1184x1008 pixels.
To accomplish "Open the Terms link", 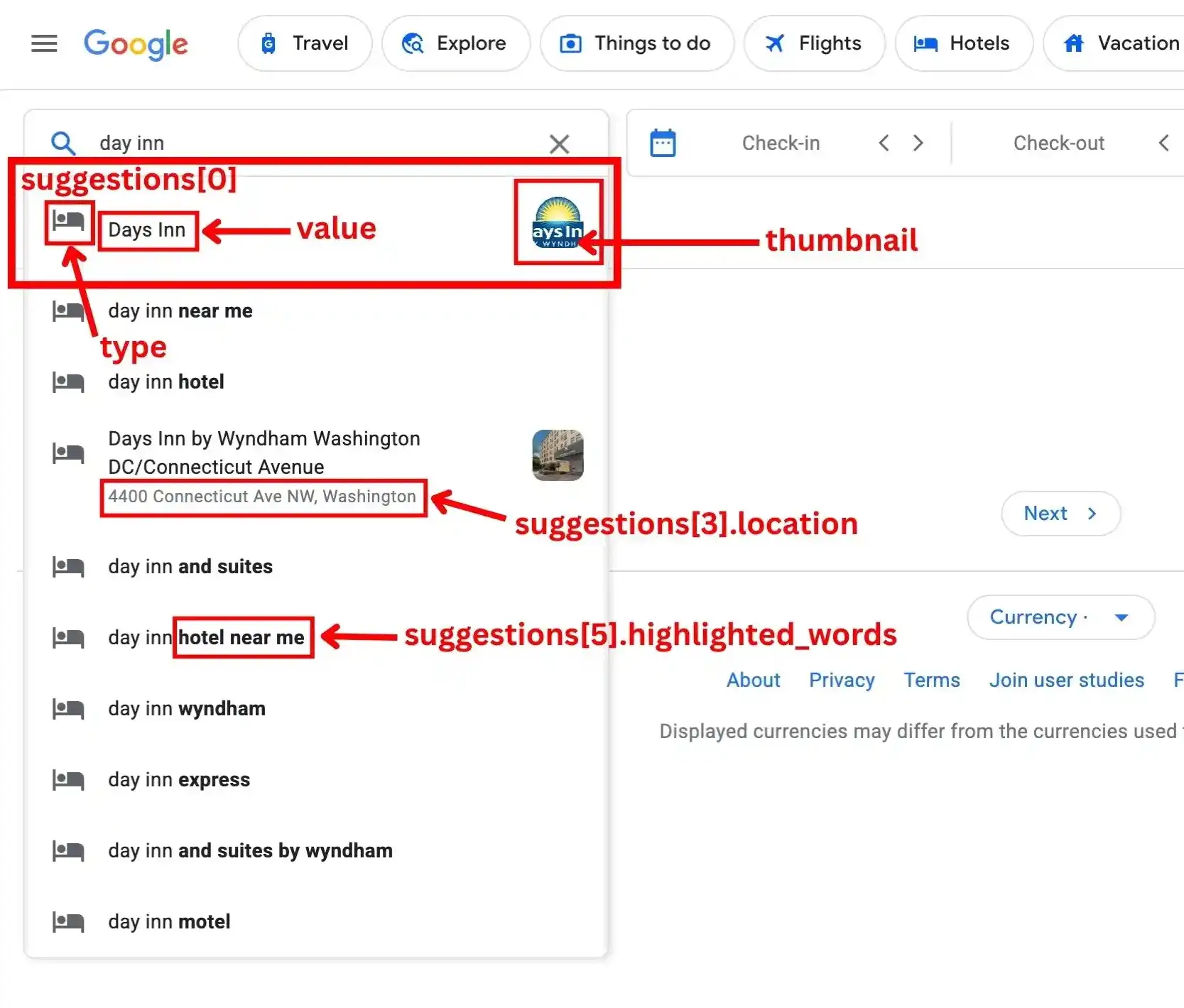I will pos(932,681).
